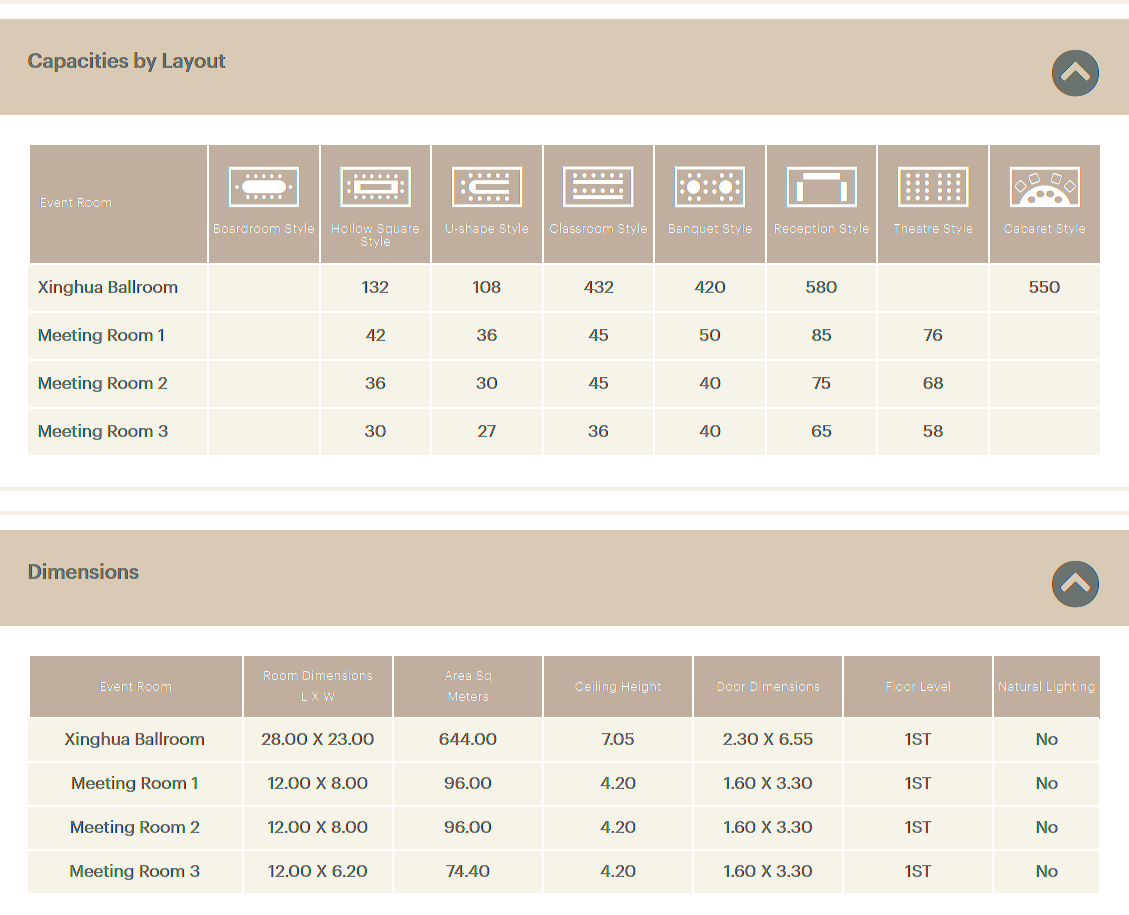Click Xinghua Ballroom area value 644.00
Viewport: 1129px width, 915px height.
[x=468, y=739]
